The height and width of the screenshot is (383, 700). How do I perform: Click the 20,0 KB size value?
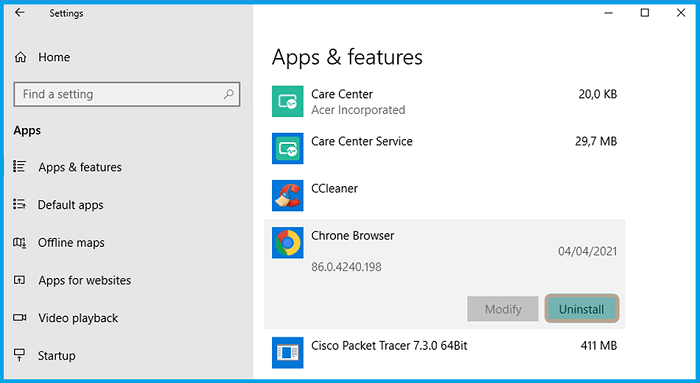(598, 94)
